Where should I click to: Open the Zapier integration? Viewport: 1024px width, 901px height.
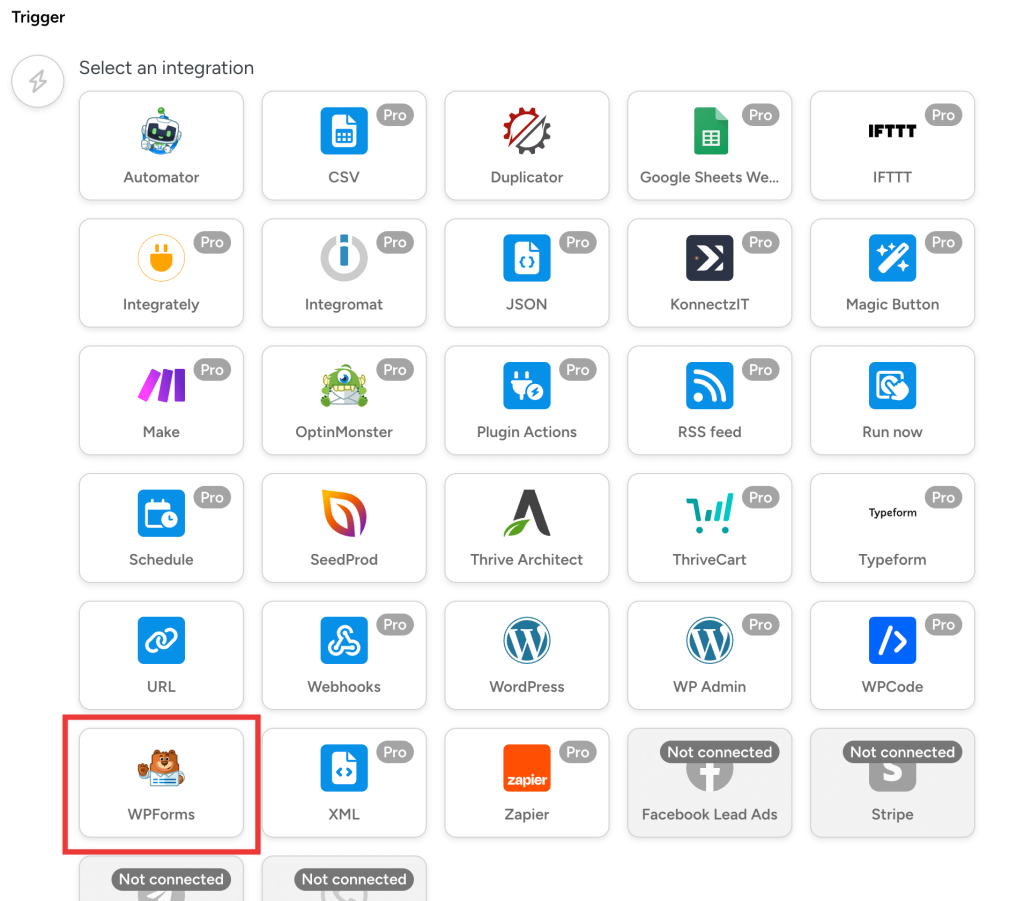point(527,783)
